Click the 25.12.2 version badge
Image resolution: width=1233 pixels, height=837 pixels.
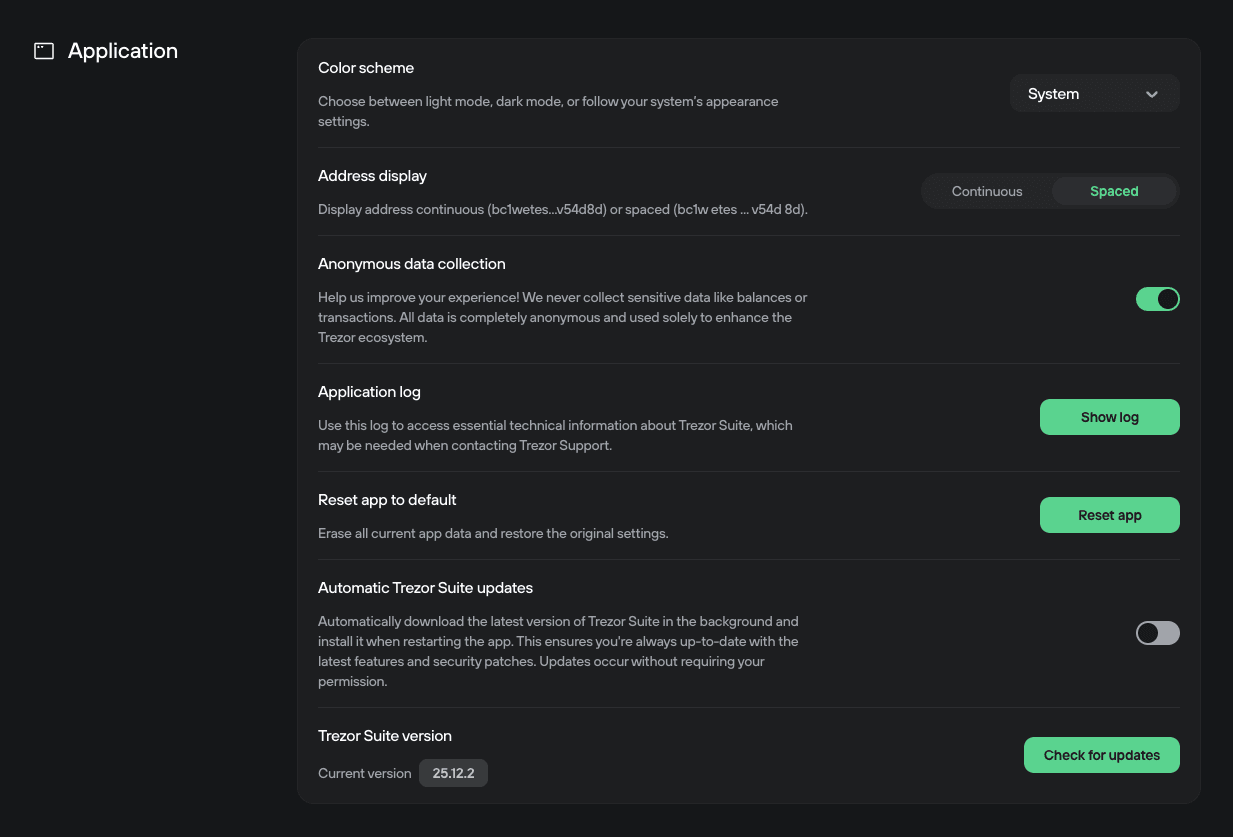[x=453, y=773]
